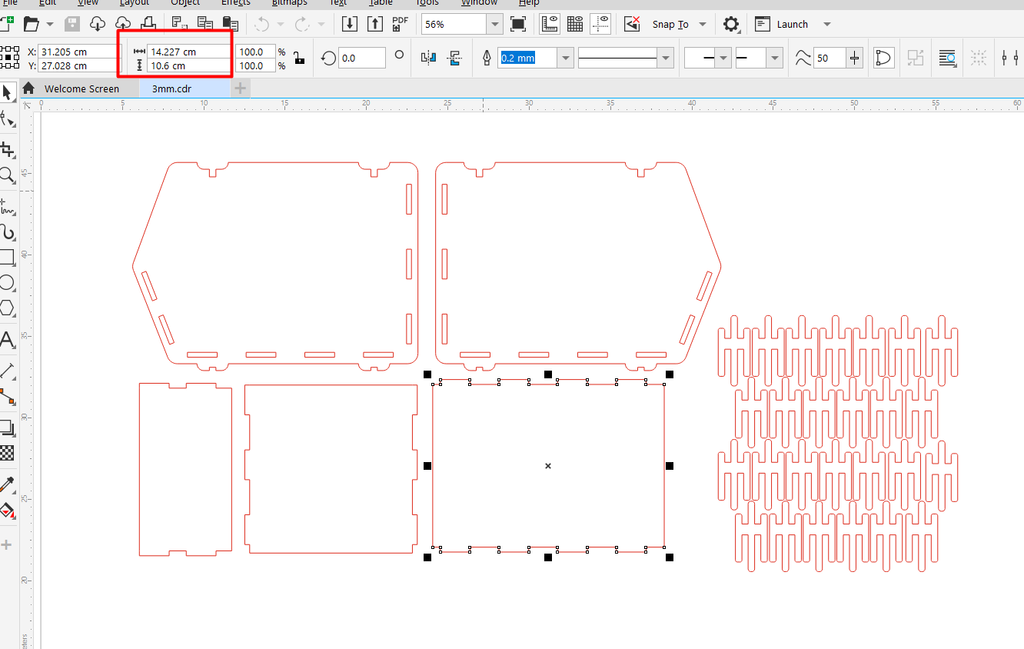
Task: Click Publish to PDF icon
Action: pyautogui.click(x=400, y=24)
